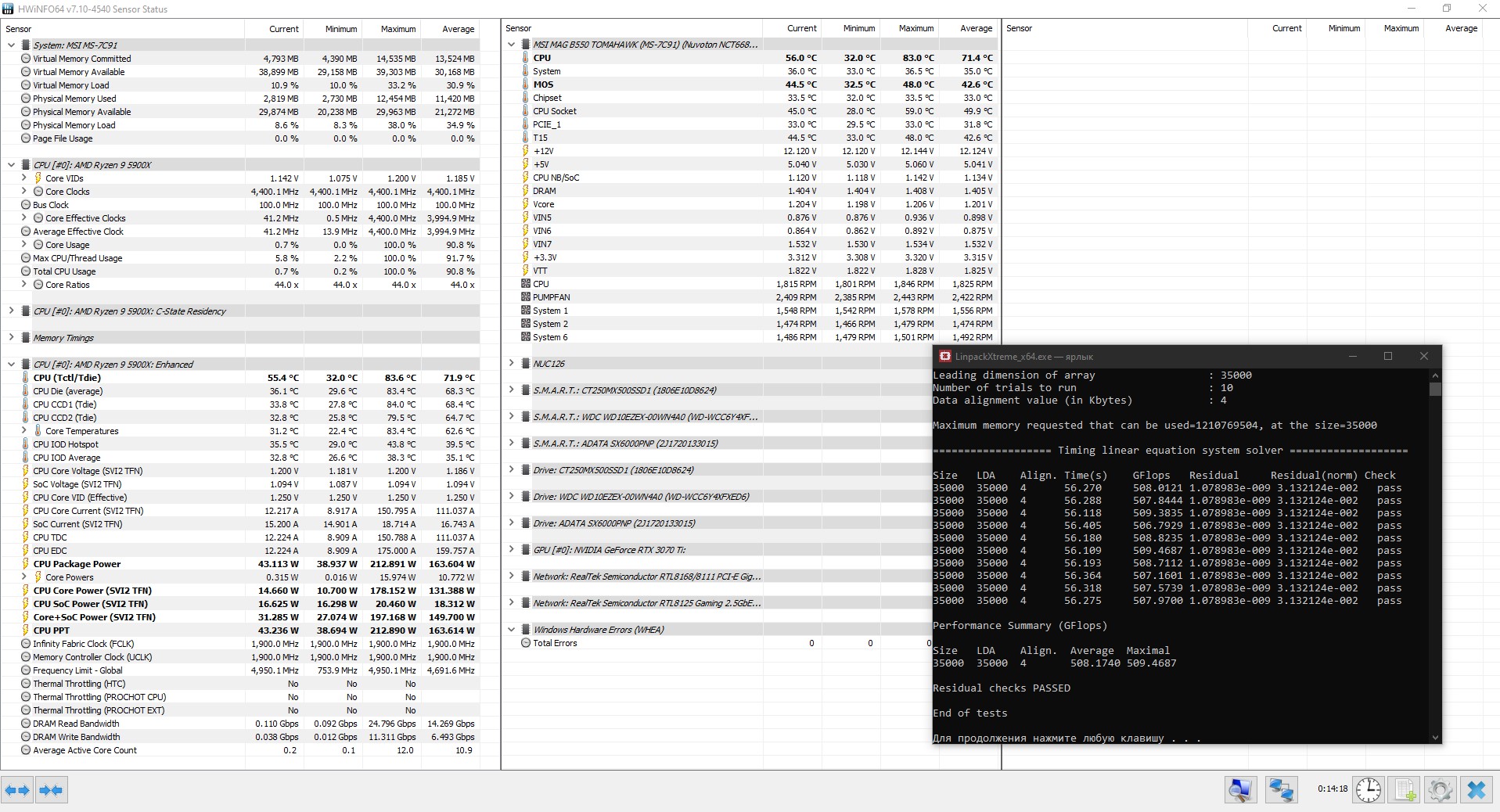The image size is (1500, 812).
Task: Collapse the System: MSI MS-7C91 group
Action: pos(11,45)
